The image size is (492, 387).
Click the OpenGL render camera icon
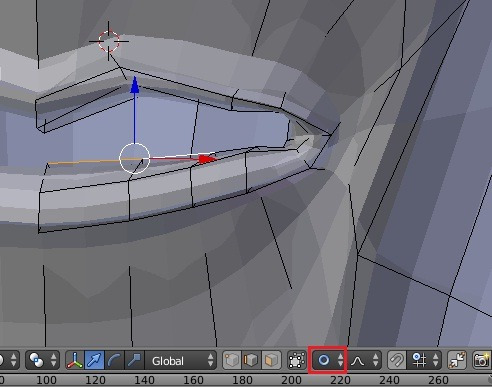click(481, 360)
